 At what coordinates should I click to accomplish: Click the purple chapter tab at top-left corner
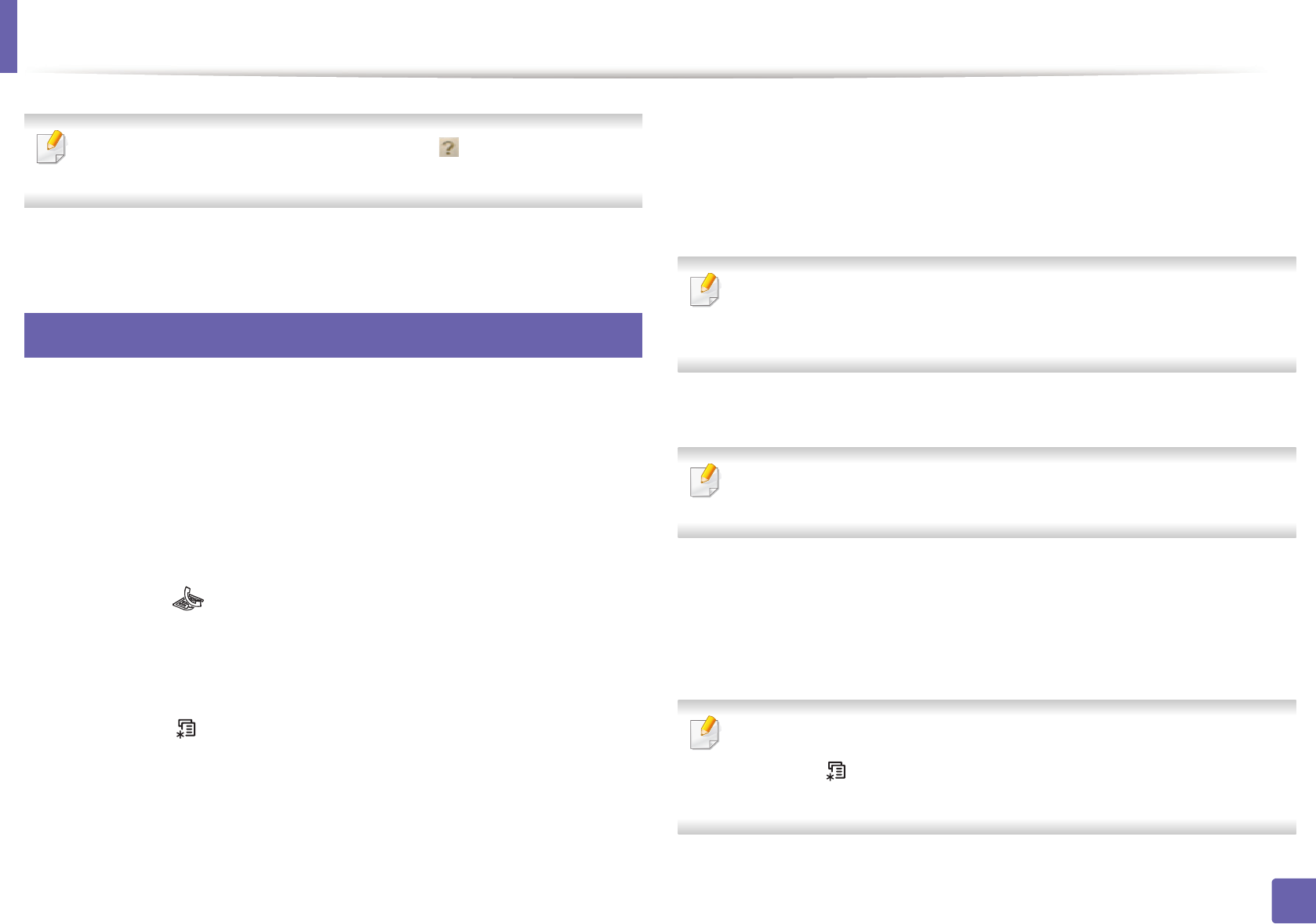pos(8,36)
